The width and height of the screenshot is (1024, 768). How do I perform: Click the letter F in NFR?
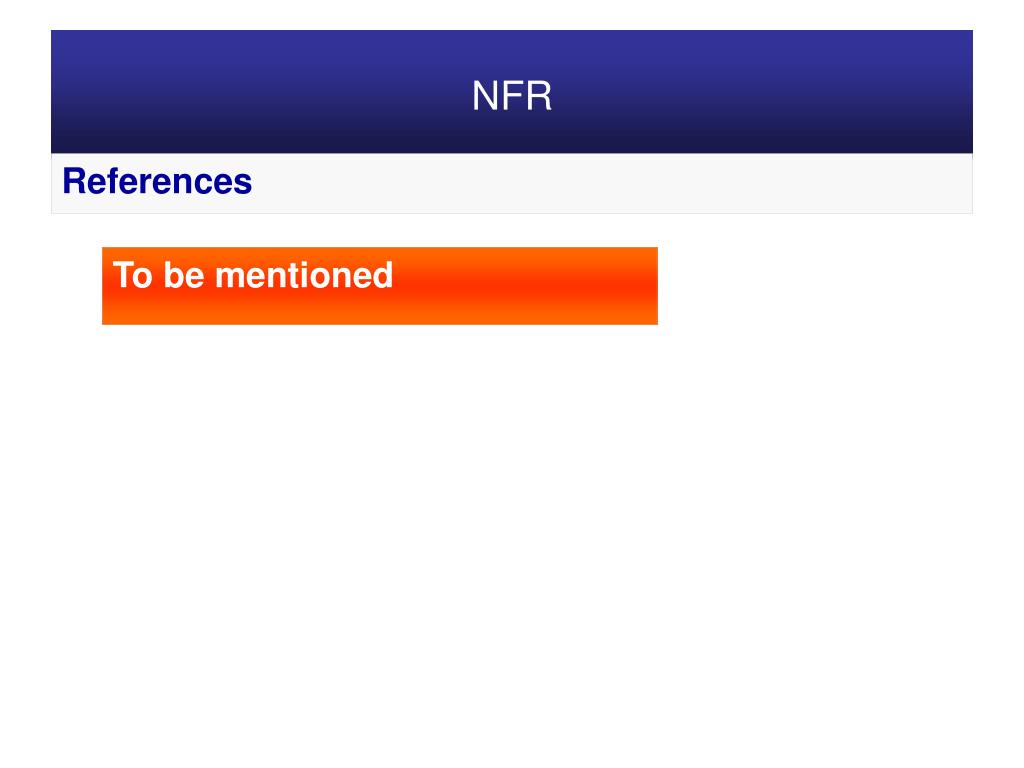coord(513,96)
